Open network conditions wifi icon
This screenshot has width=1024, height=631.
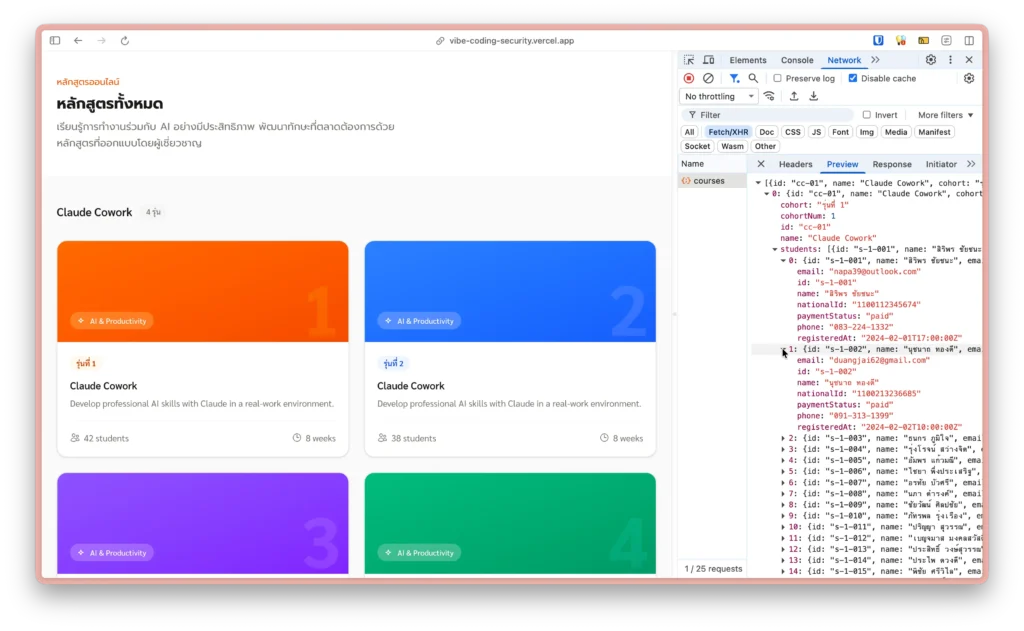[x=769, y=97]
